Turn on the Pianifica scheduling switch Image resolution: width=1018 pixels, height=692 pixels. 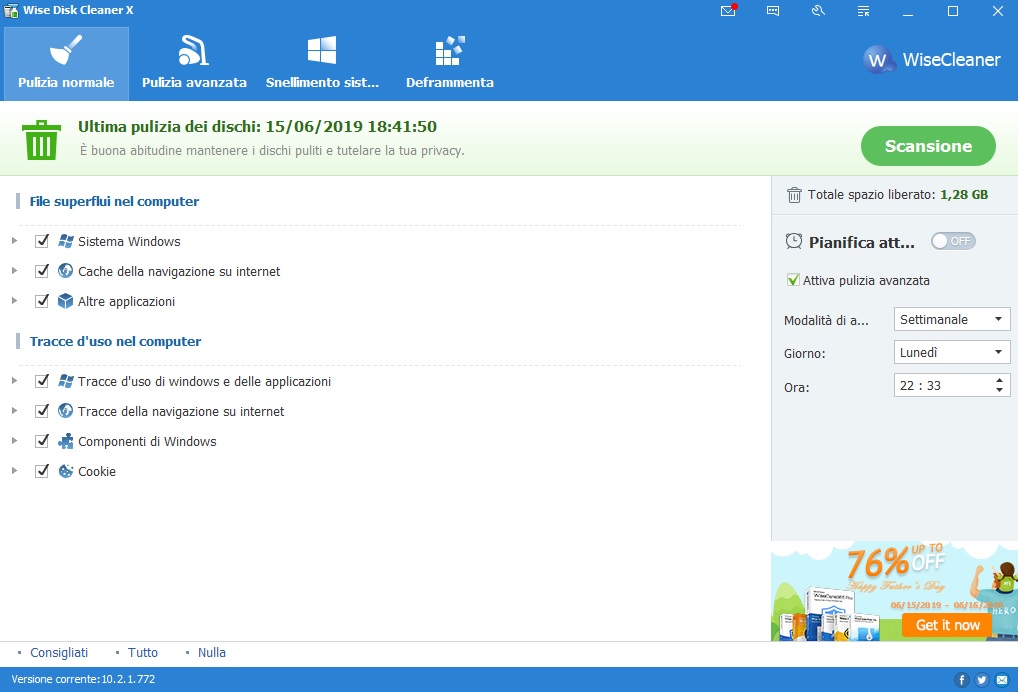(x=953, y=241)
